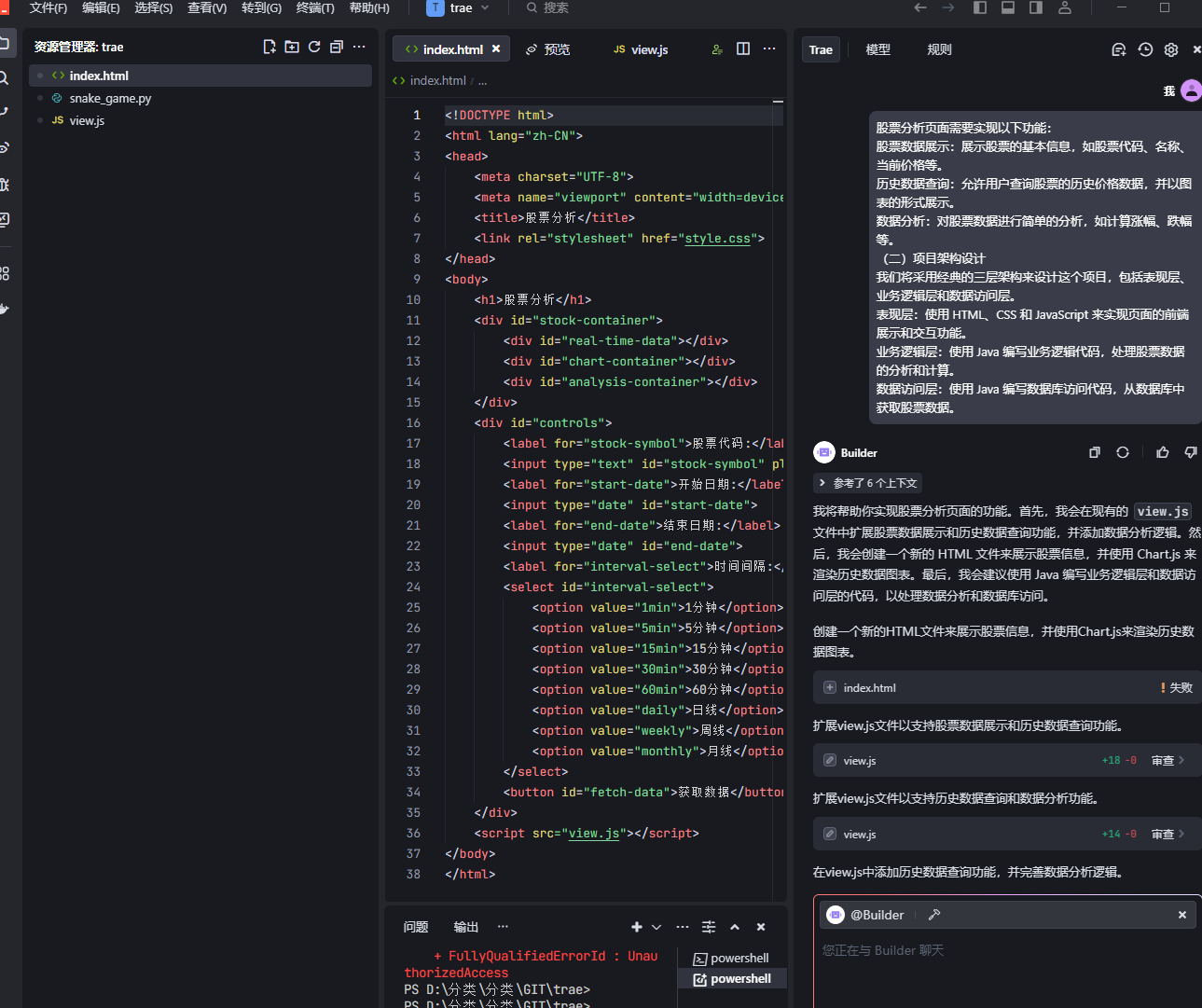Screen dimensions: 1202x1008
Task: Show more panel tabs via ellipsis
Action: [504, 927]
